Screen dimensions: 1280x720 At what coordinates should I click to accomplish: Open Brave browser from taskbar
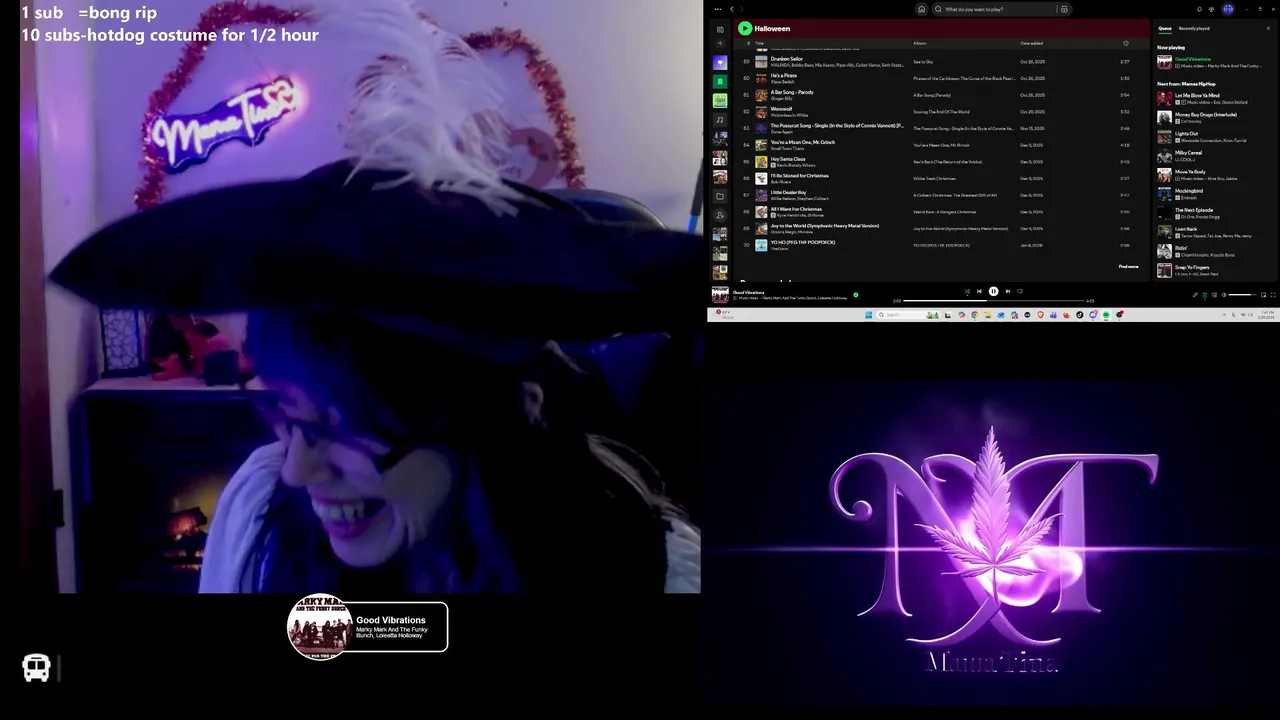coord(1041,315)
